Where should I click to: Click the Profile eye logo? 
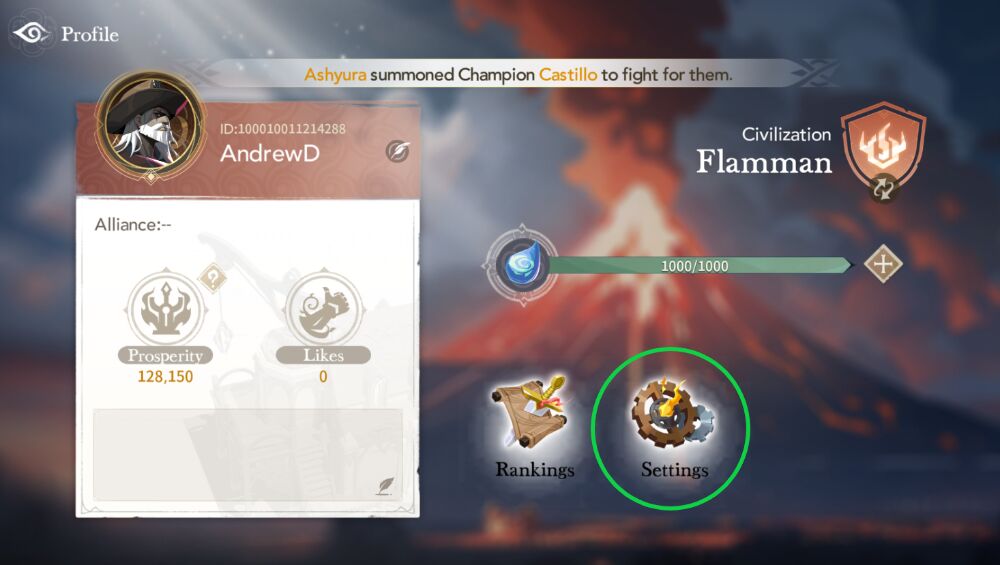point(30,33)
